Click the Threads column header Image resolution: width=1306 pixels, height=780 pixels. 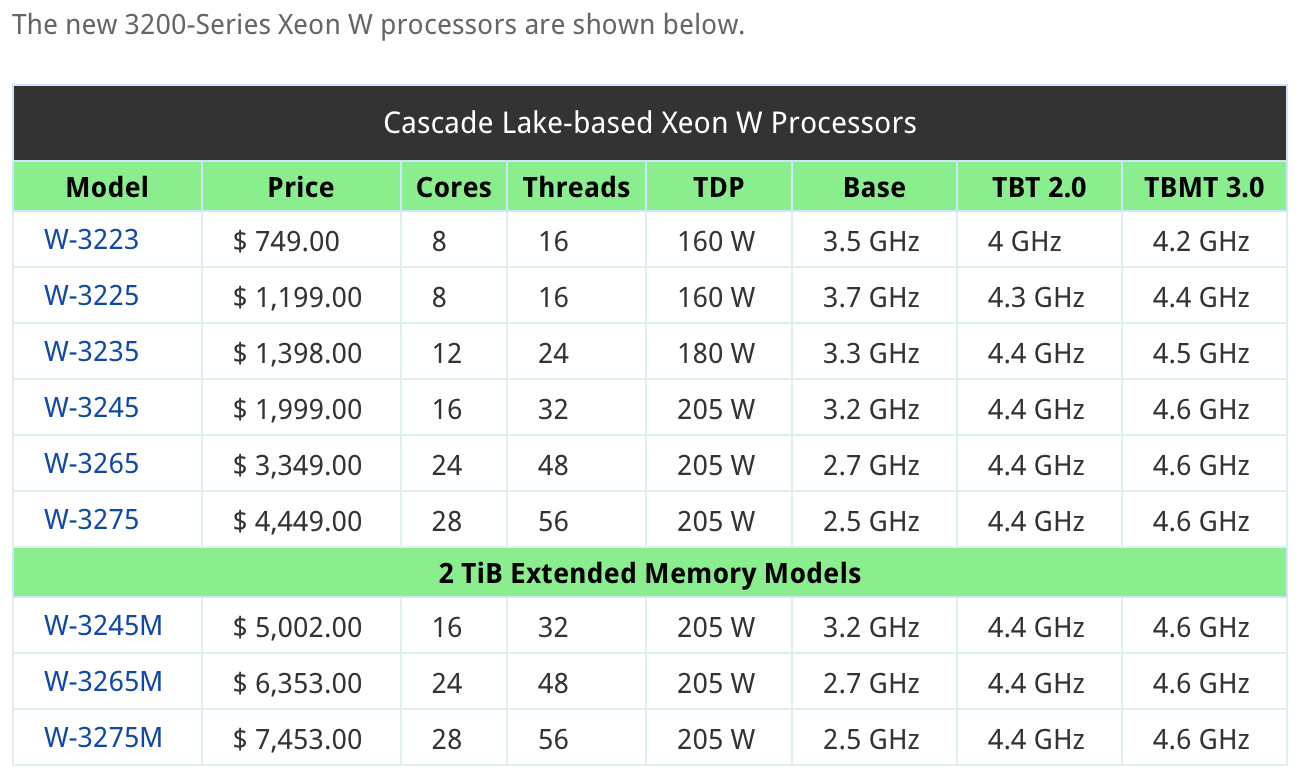click(576, 187)
